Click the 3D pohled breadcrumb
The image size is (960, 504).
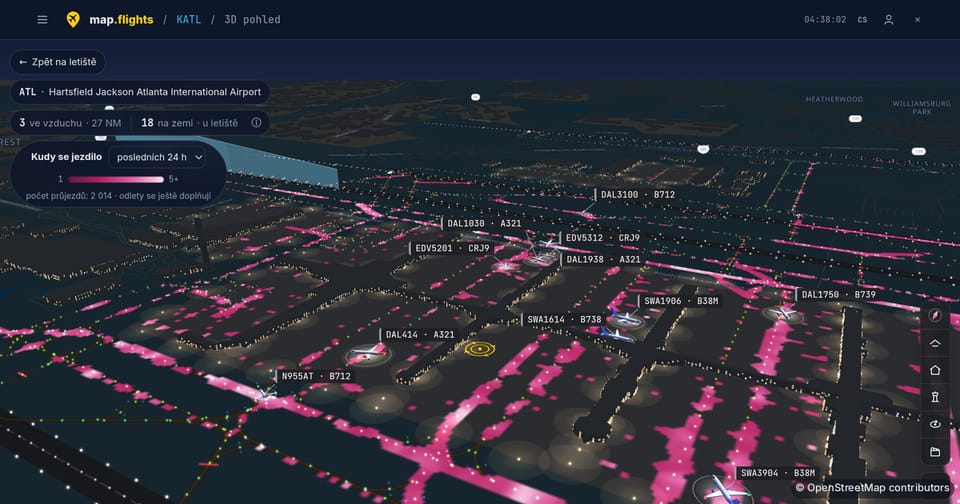click(x=252, y=20)
